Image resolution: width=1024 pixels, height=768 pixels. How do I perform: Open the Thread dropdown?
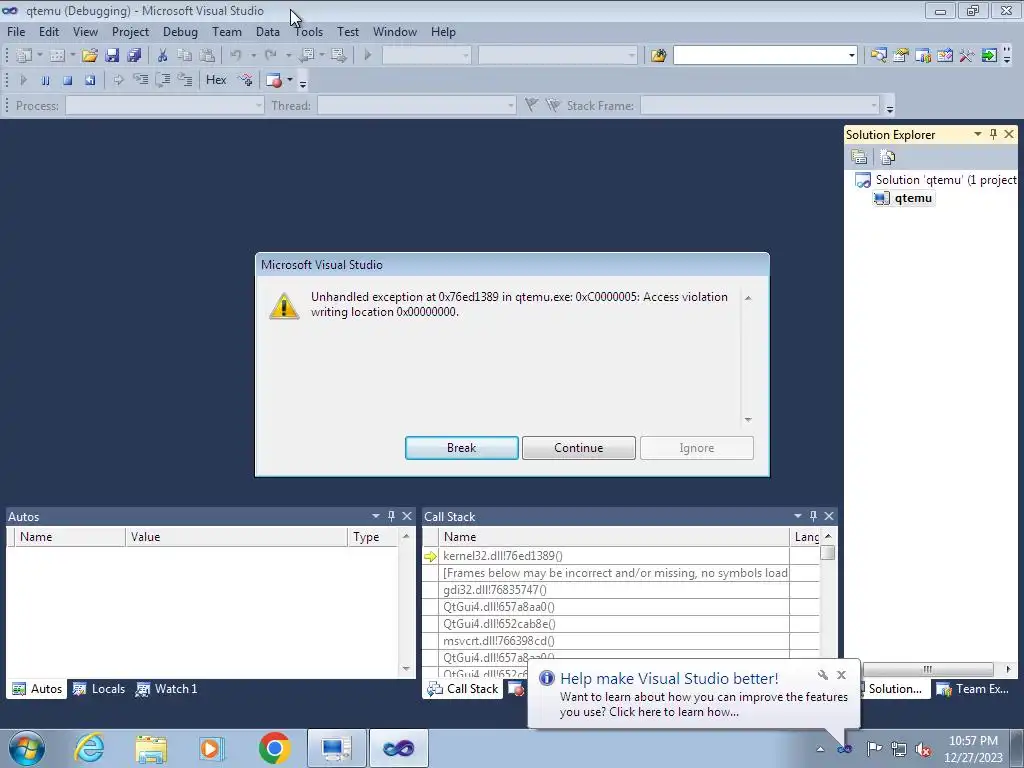coord(511,105)
